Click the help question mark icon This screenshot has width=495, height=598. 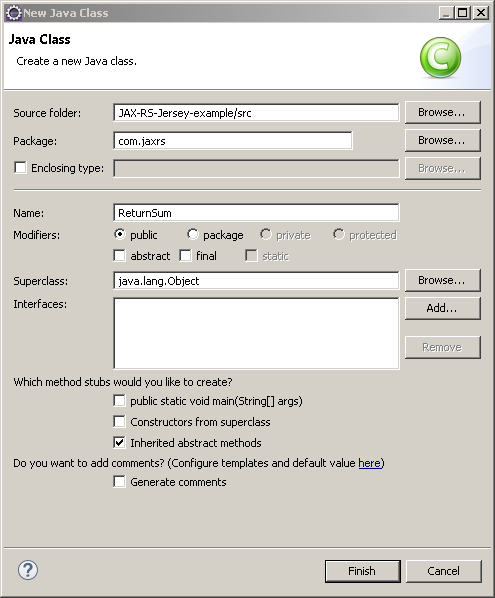[x=28, y=570]
